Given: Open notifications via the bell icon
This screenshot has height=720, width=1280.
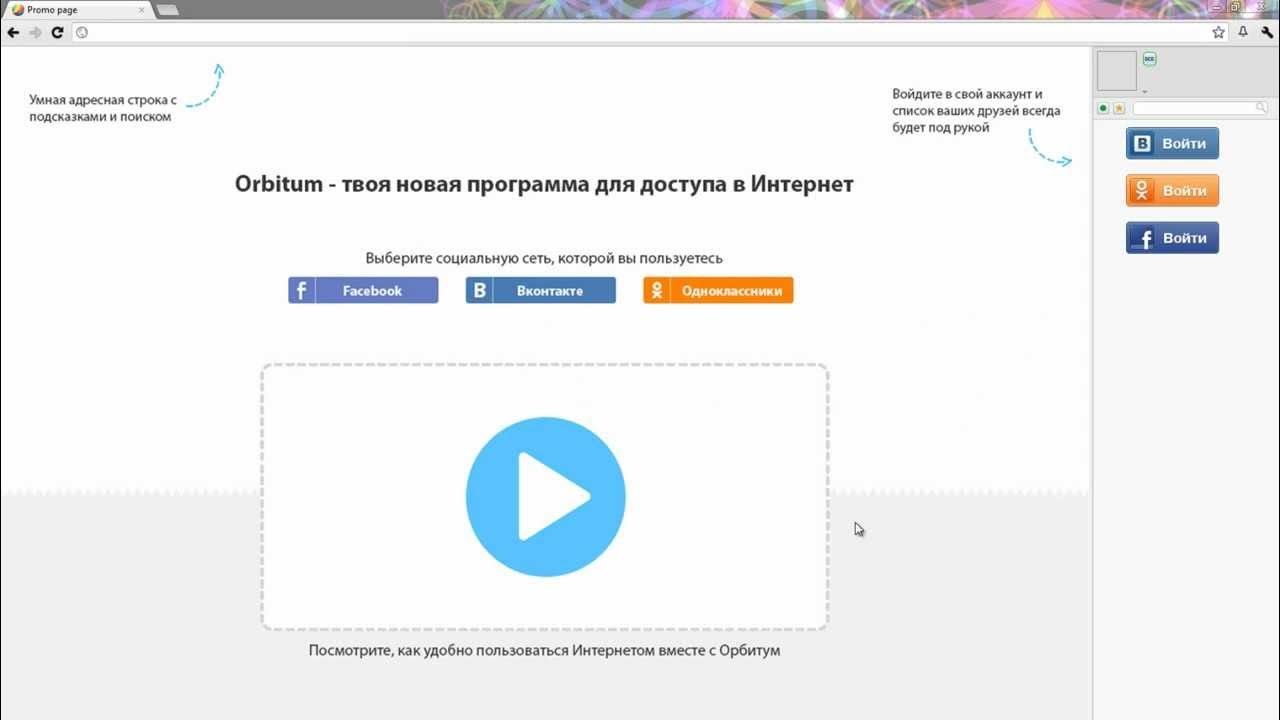Looking at the screenshot, I should pyautogui.click(x=1243, y=32).
